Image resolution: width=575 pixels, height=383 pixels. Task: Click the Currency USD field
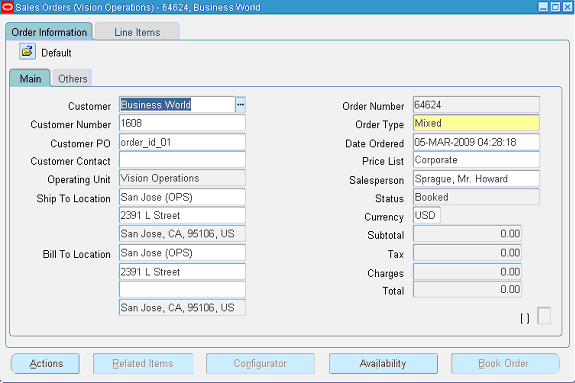click(427, 215)
